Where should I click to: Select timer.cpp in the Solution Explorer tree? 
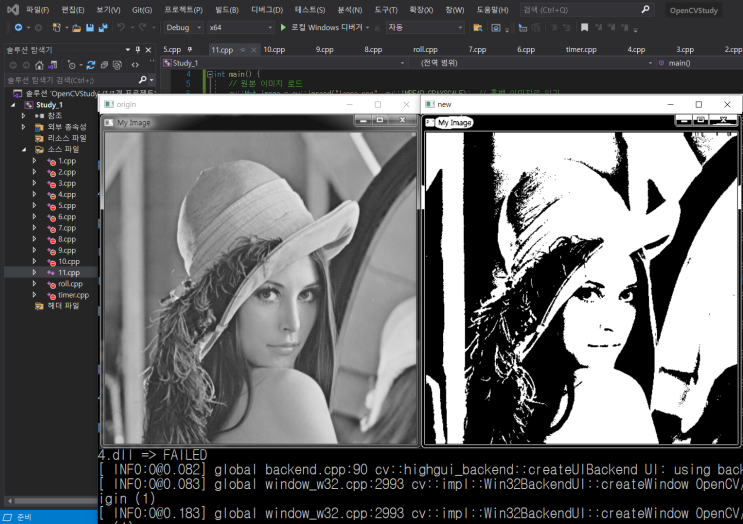73,295
